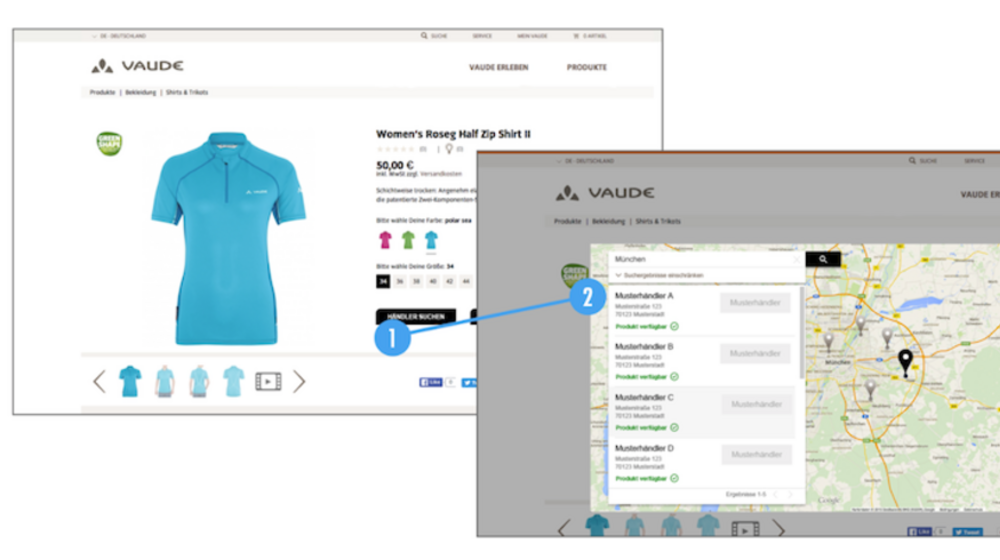1000x560 pixels.
Task: Open VAUDE ERLEBEN navigation on product page
Action: (499, 67)
